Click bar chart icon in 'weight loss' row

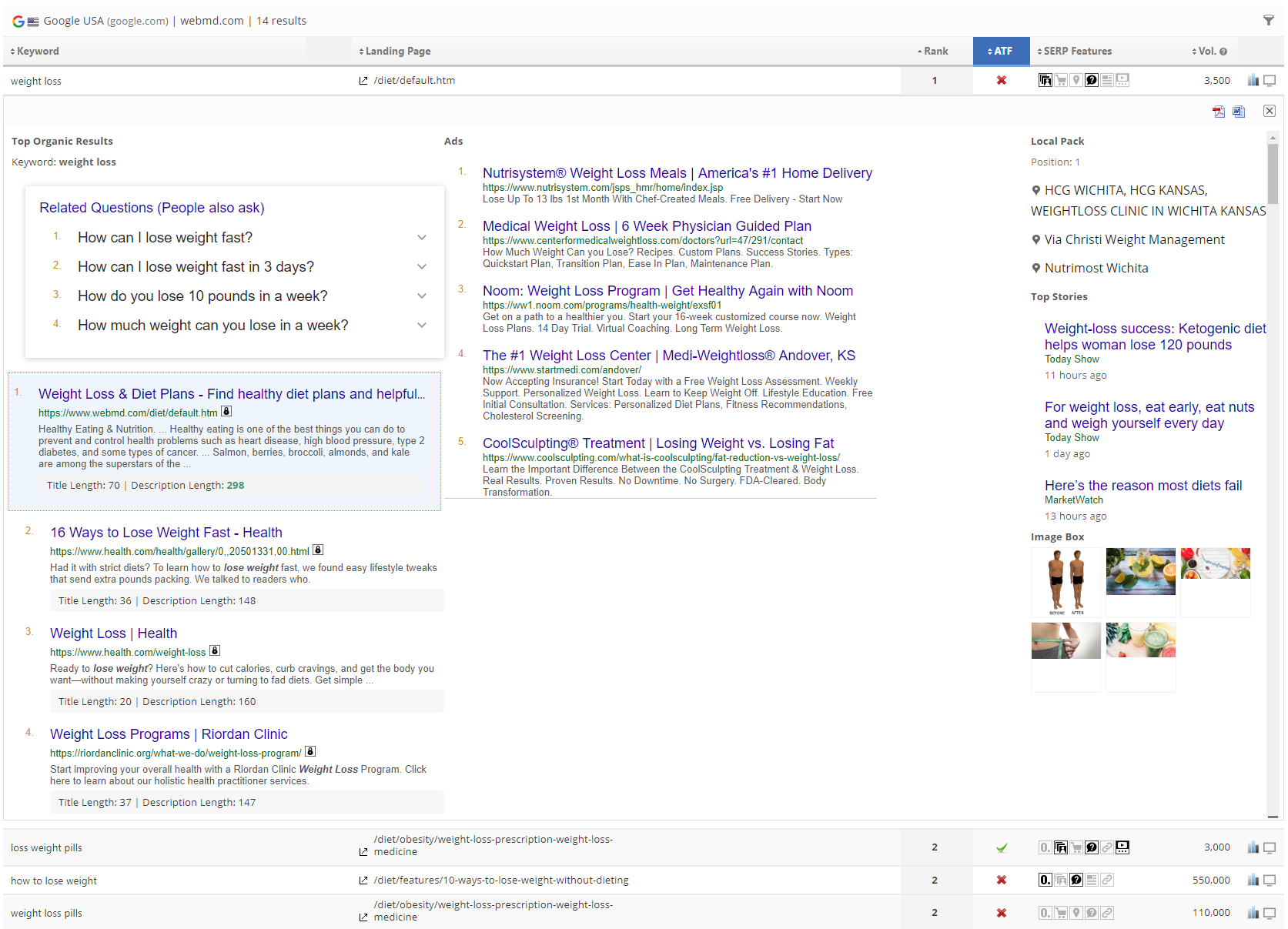(1253, 81)
